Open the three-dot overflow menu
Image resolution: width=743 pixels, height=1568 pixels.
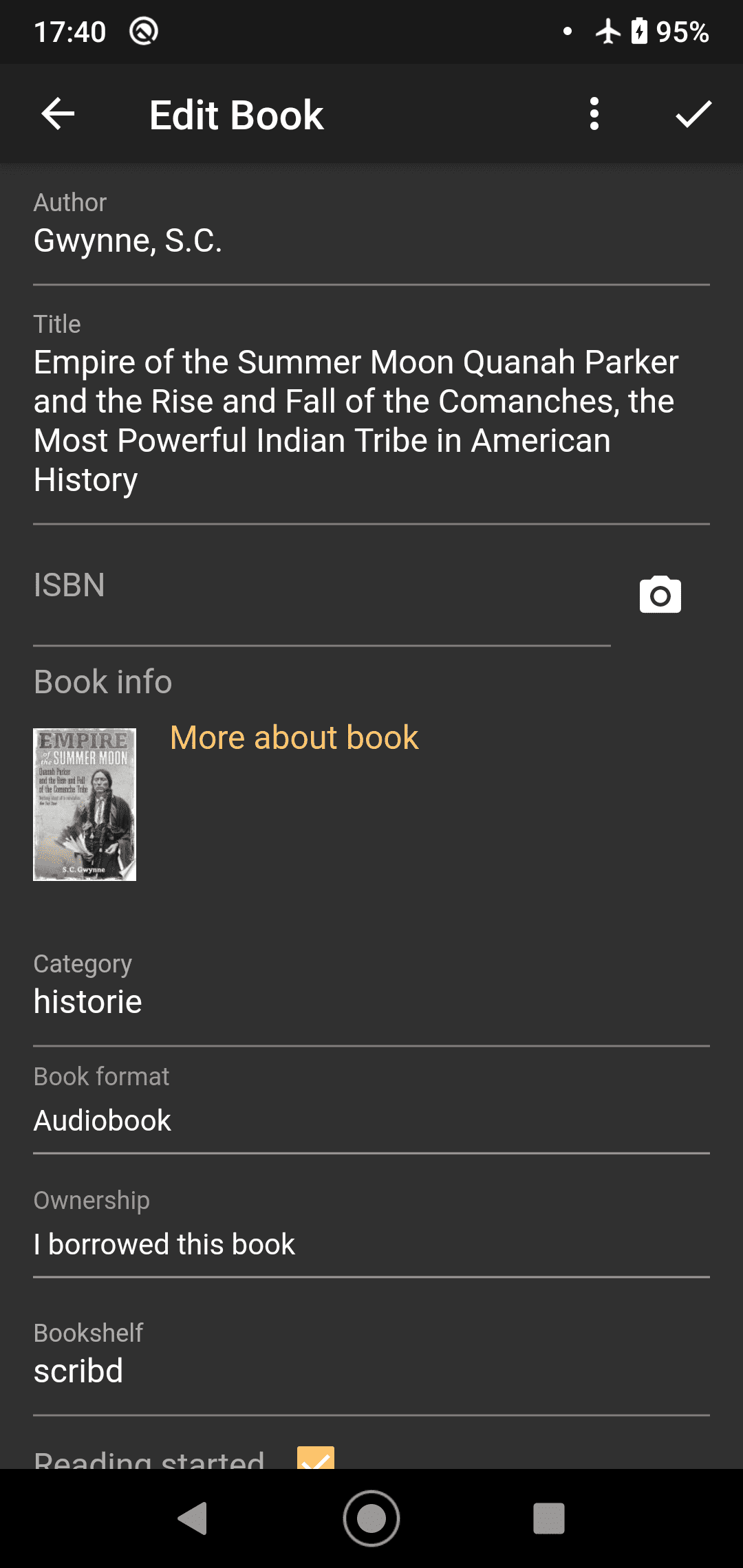[594, 114]
